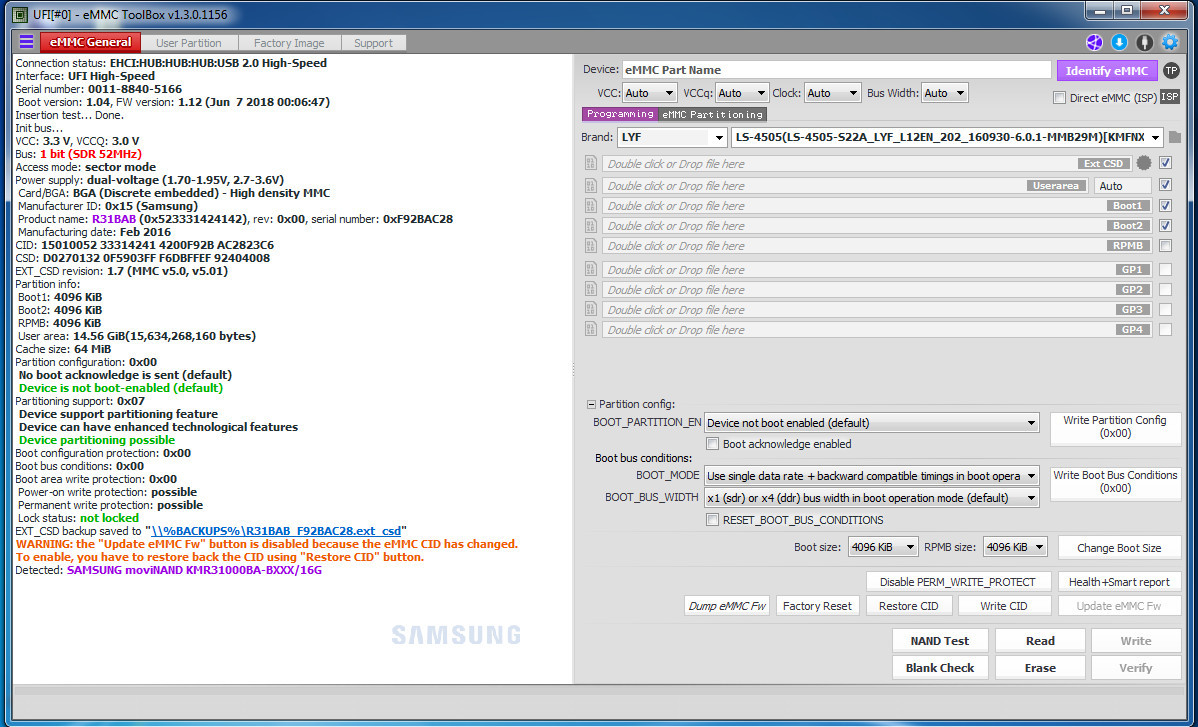
Task: Click the TP round icon
Action: coord(1170,70)
